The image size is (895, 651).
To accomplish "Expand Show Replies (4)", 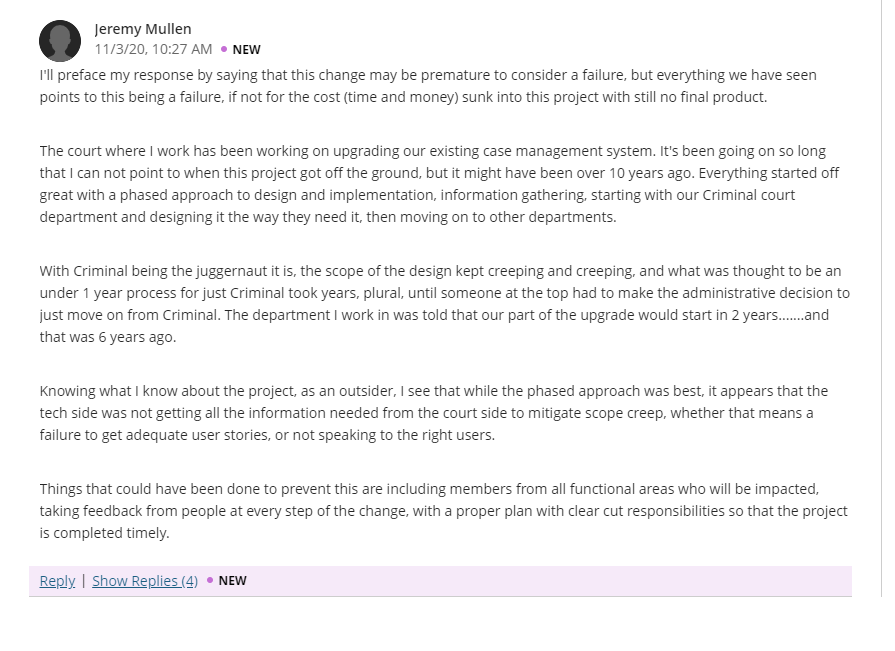I will pos(145,581).
